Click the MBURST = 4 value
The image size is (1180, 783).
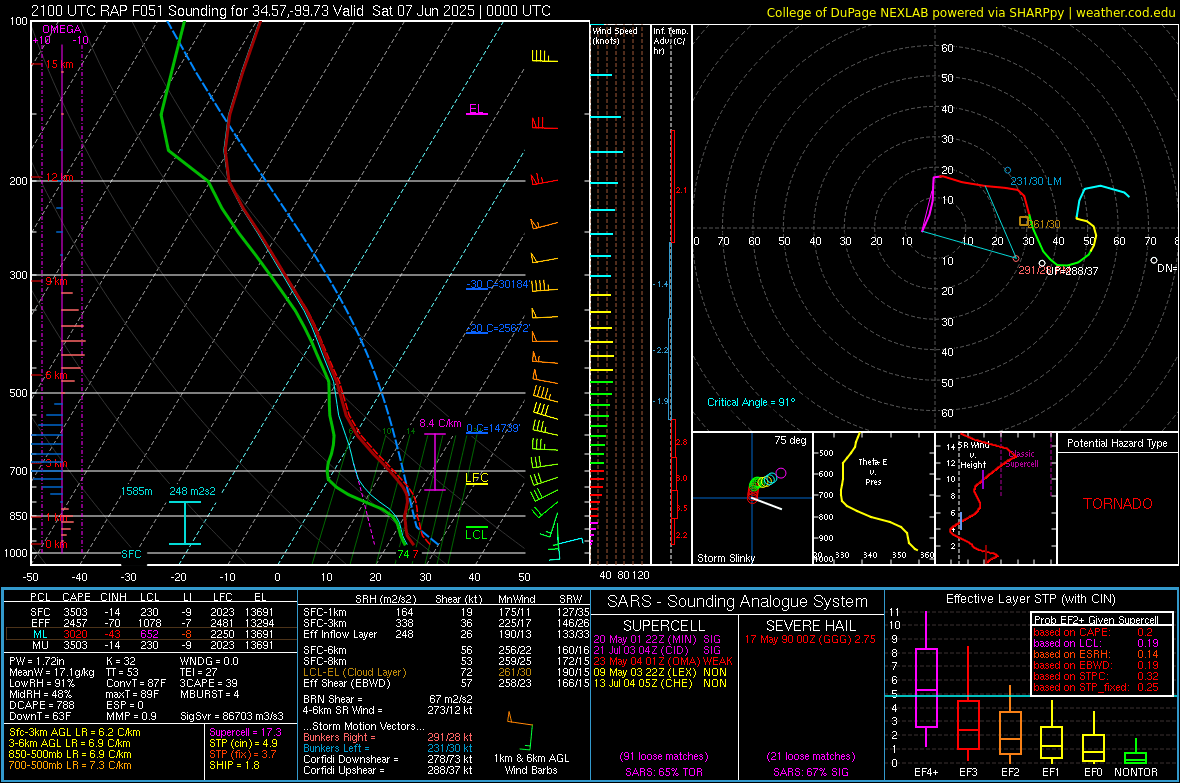coord(209,694)
